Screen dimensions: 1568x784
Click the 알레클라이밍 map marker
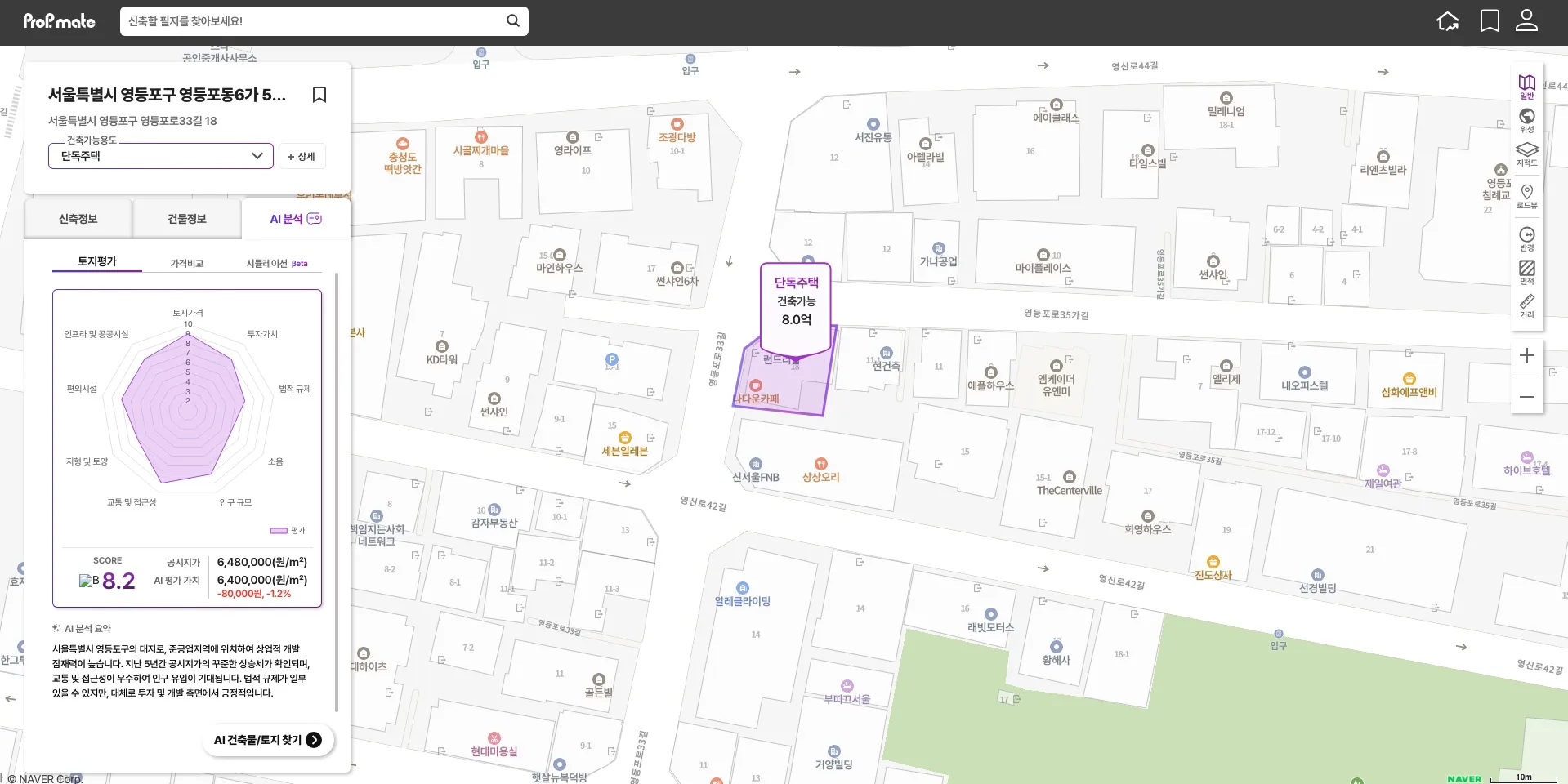[x=742, y=595]
